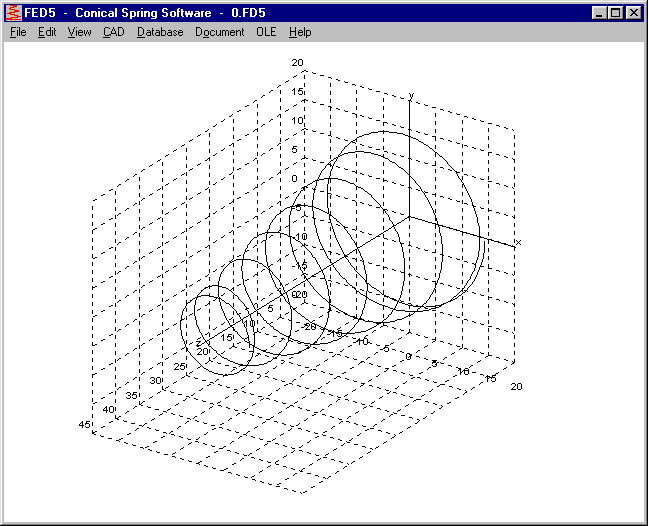The width and height of the screenshot is (648, 526).
Task: Close the Conical Spring Software window
Action: [633, 13]
